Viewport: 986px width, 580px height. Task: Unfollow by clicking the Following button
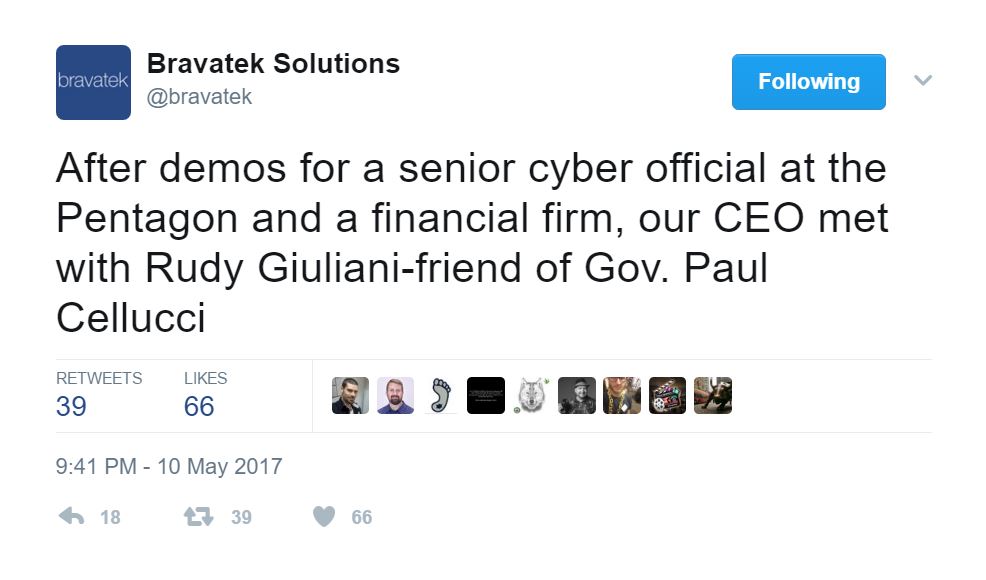tap(808, 82)
